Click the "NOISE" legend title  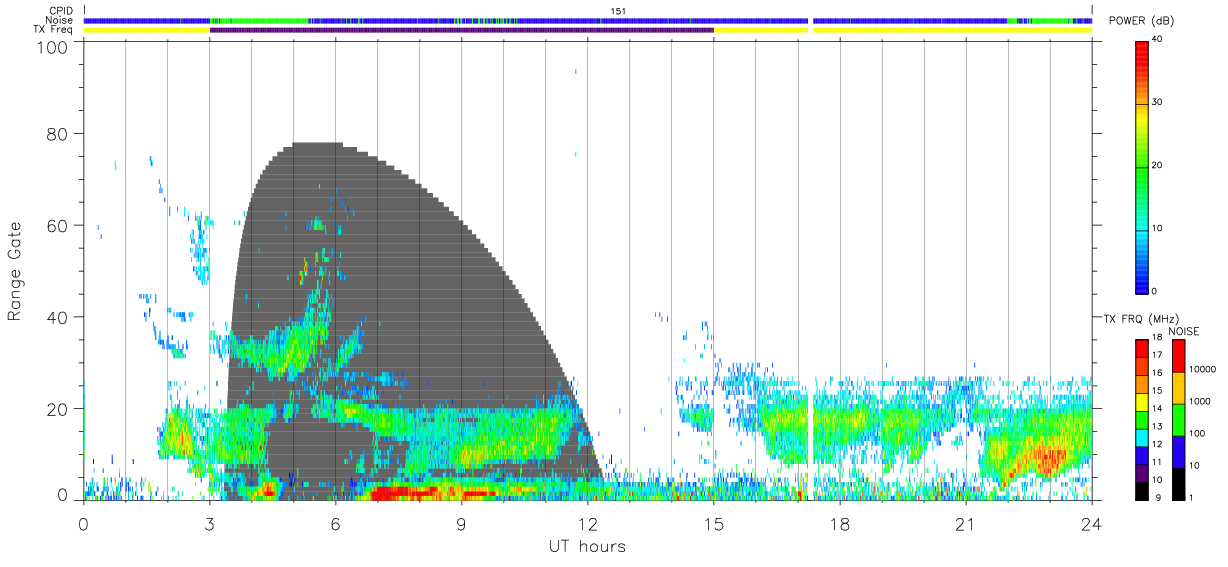tap(1183, 331)
